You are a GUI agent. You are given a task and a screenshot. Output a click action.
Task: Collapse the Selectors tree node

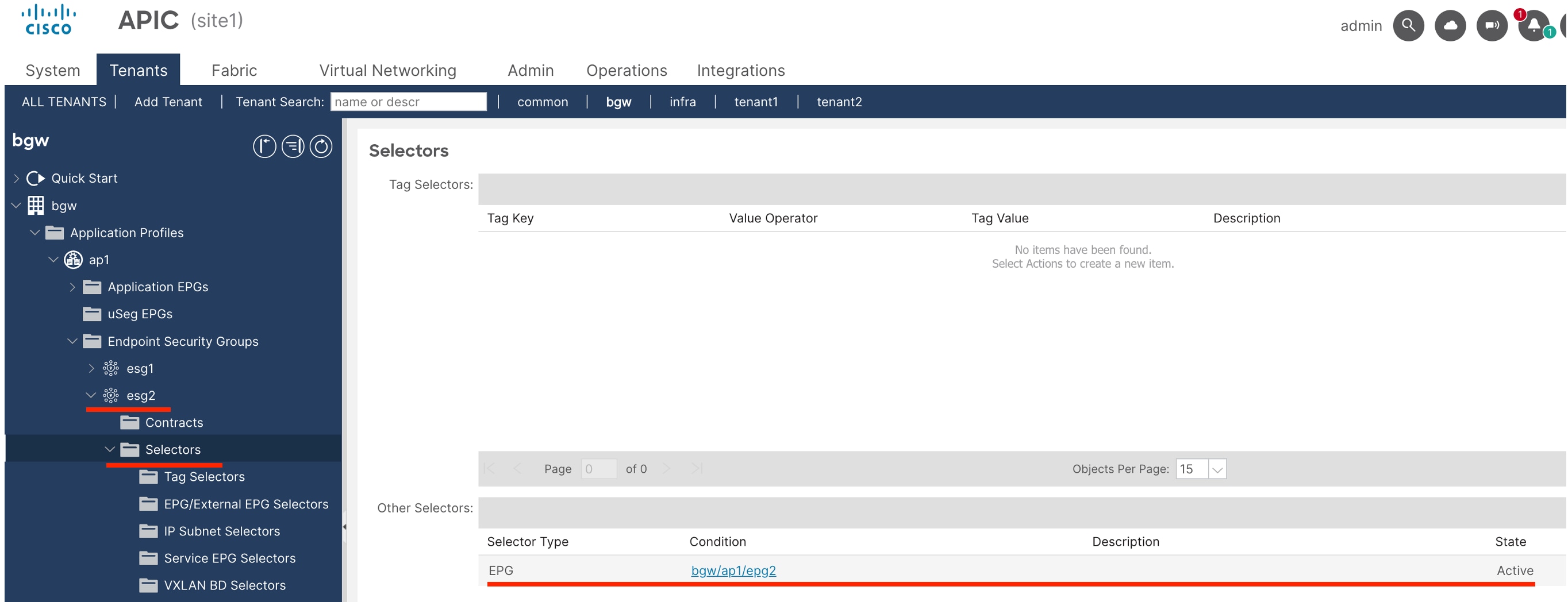pyautogui.click(x=110, y=449)
